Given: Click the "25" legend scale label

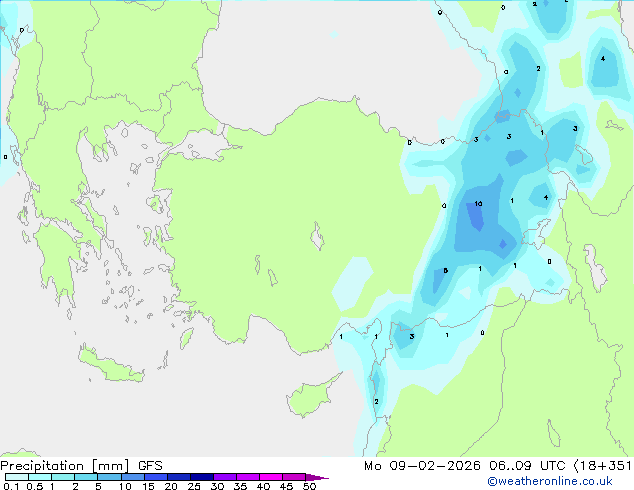Looking at the screenshot, I should [194, 486].
